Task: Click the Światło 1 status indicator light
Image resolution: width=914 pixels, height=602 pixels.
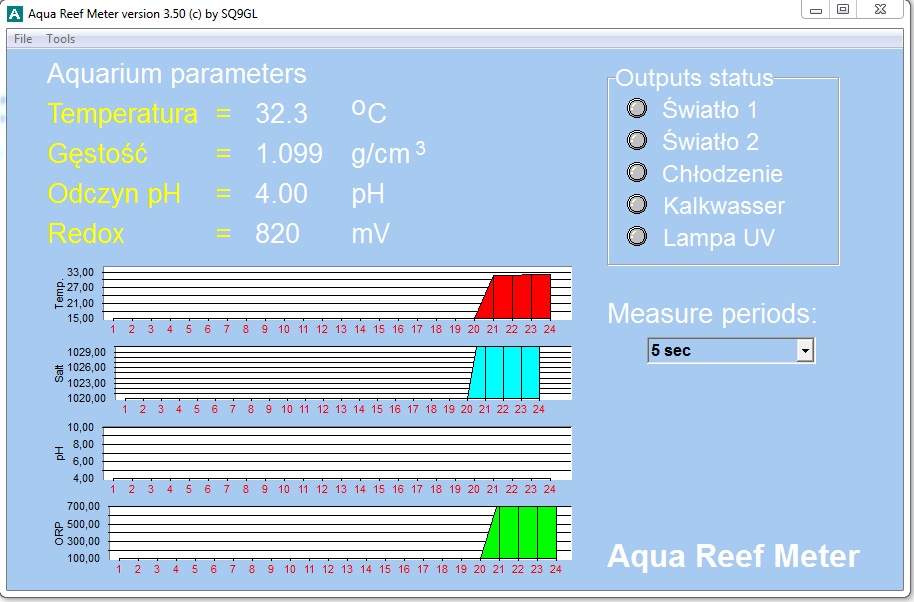Action: 637,109
